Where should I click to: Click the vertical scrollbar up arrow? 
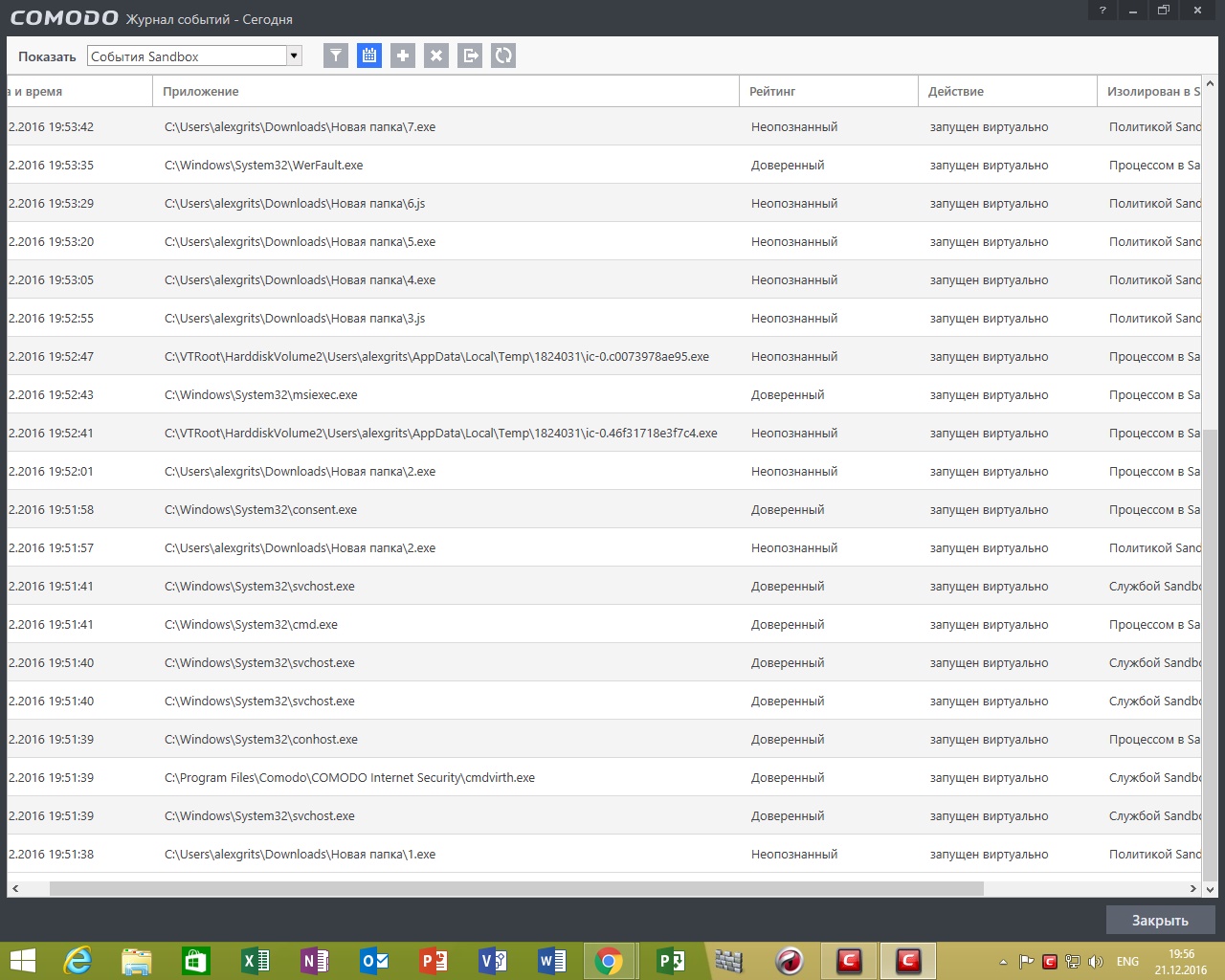click(x=1210, y=84)
